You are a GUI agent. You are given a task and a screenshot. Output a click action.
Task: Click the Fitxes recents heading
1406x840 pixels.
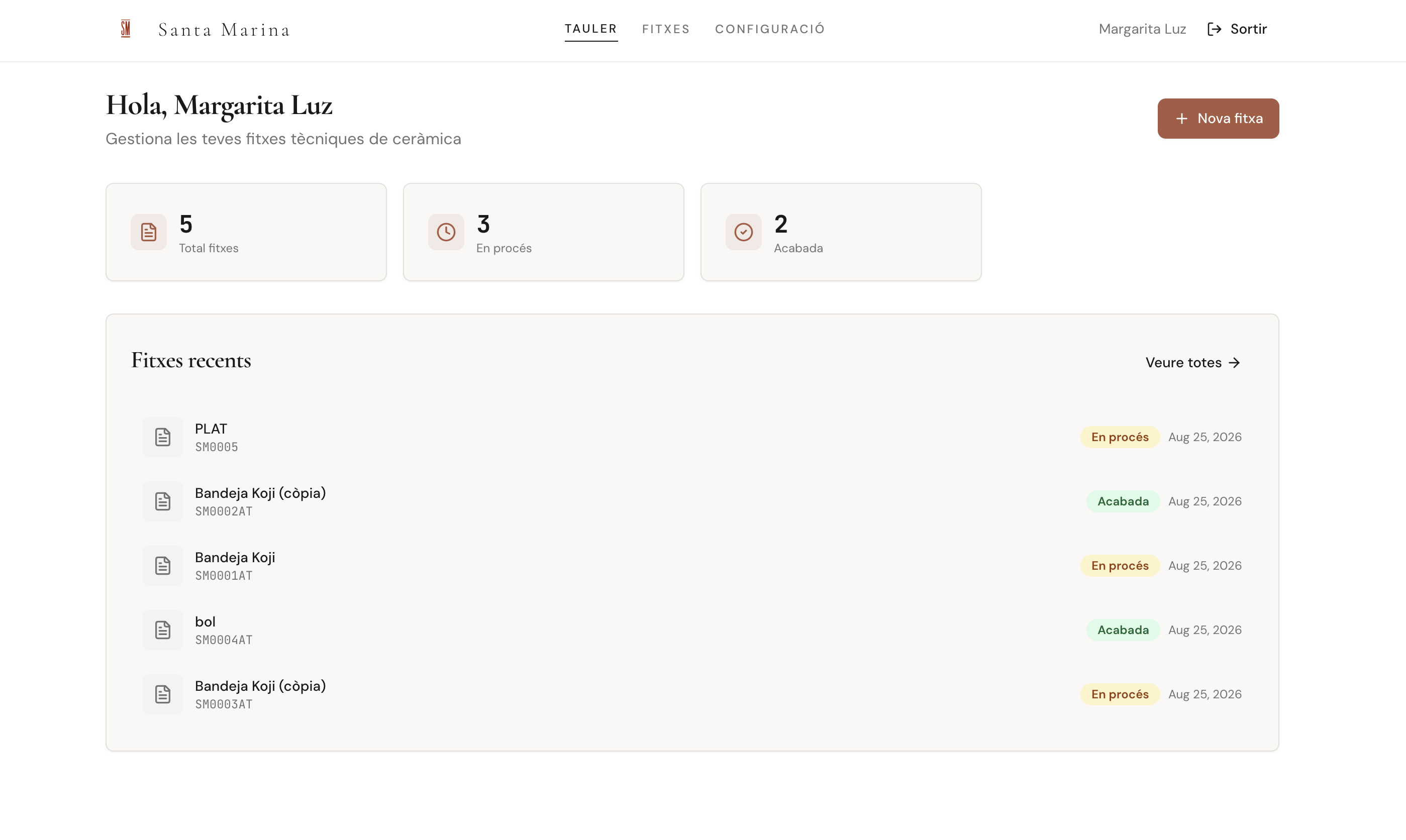click(x=191, y=360)
